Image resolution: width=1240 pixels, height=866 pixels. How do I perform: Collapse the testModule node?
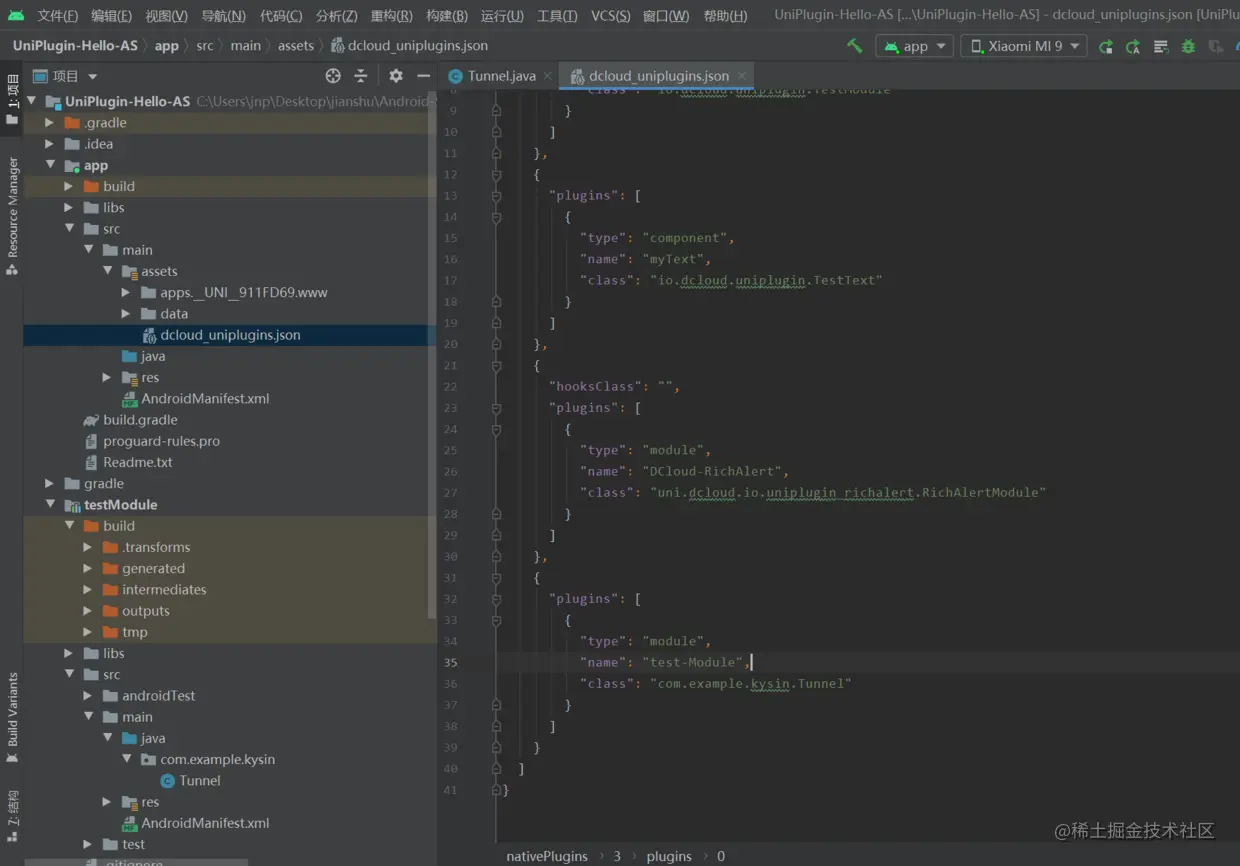point(50,504)
